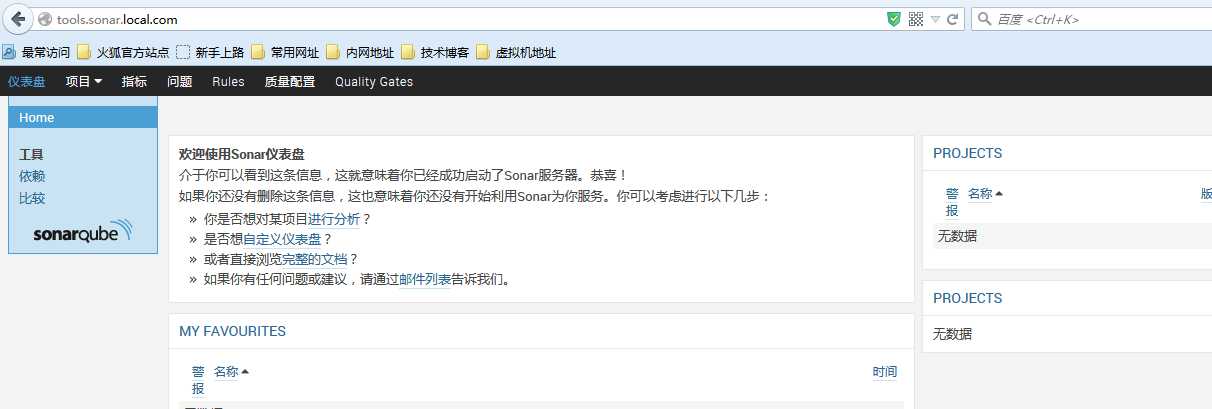Open the 指标 menu item
This screenshot has width=1212, height=409.
tap(134, 82)
